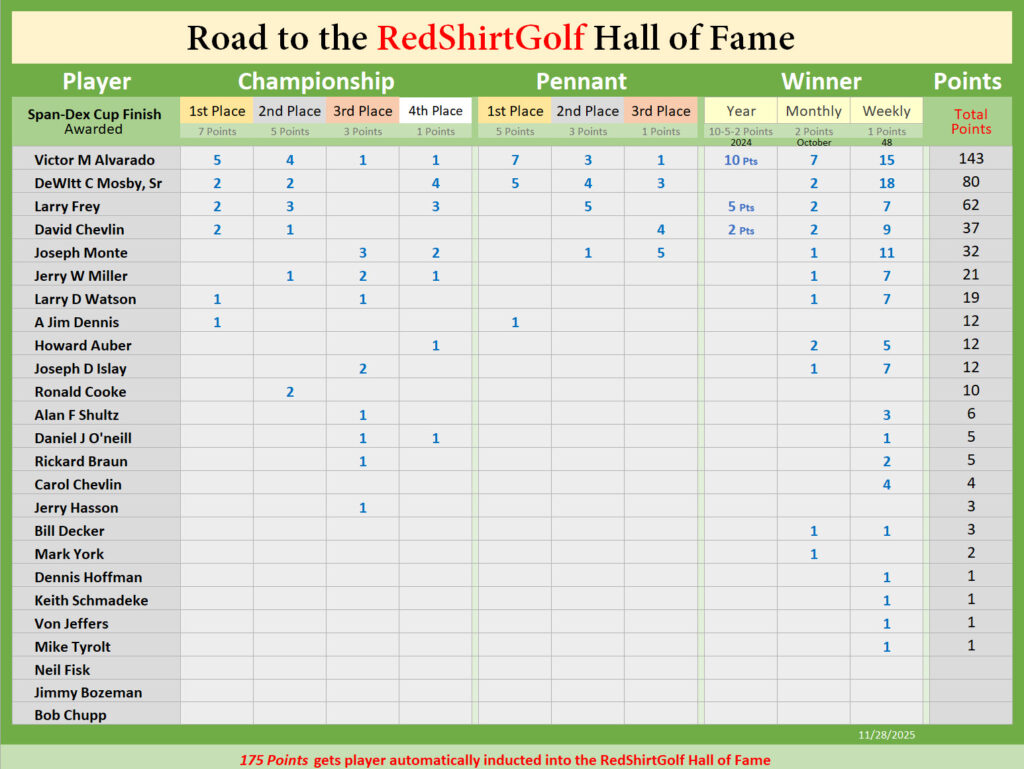
Task: Click the red Total Points header
Action: [x=970, y=121]
